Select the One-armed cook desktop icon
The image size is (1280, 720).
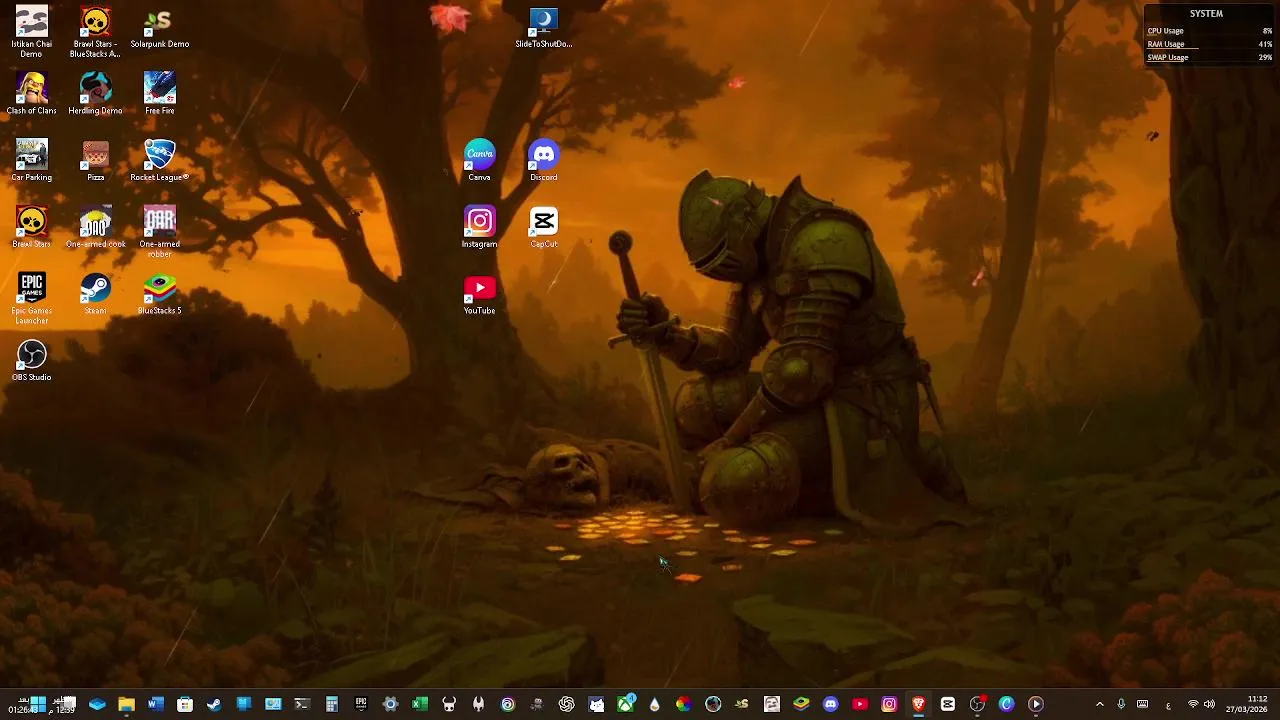pyautogui.click(x=95, y=227)
